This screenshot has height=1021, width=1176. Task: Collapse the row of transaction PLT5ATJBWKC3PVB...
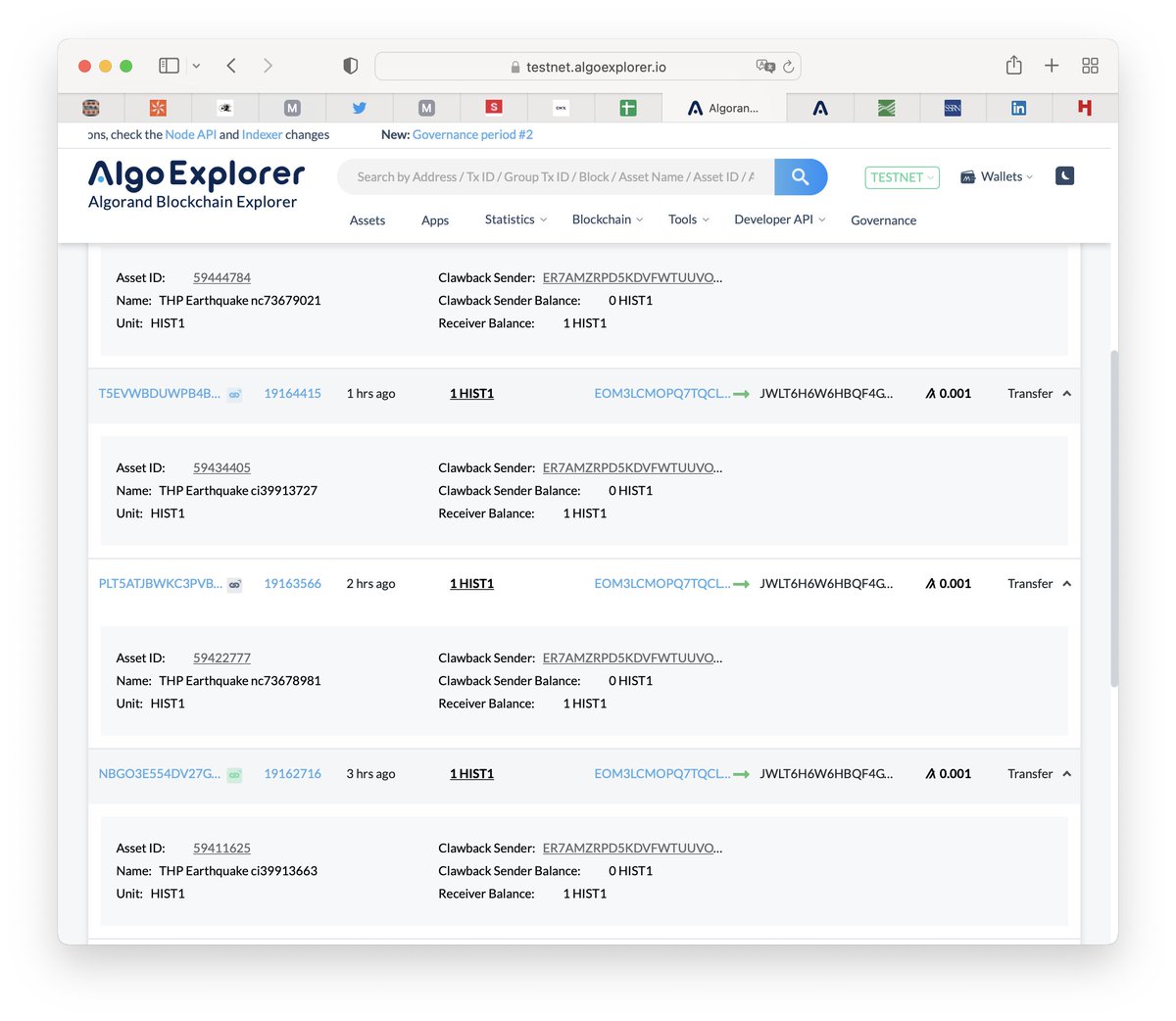point(1067,583)
